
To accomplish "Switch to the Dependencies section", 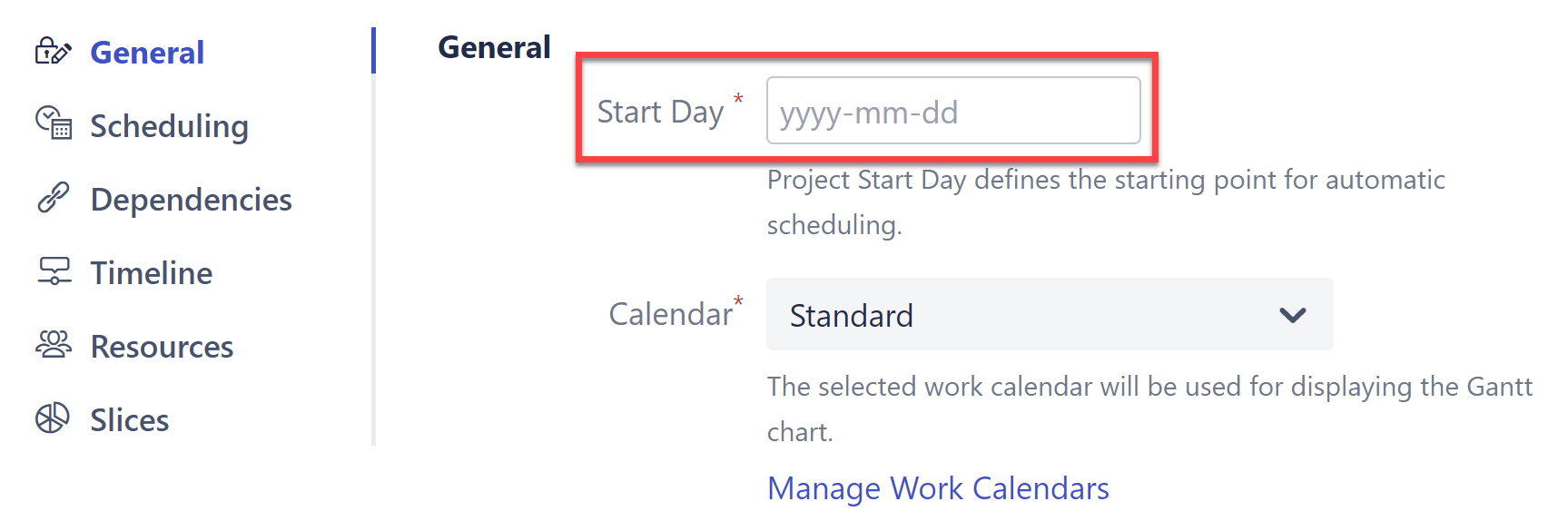I will (x=191, y=200).
